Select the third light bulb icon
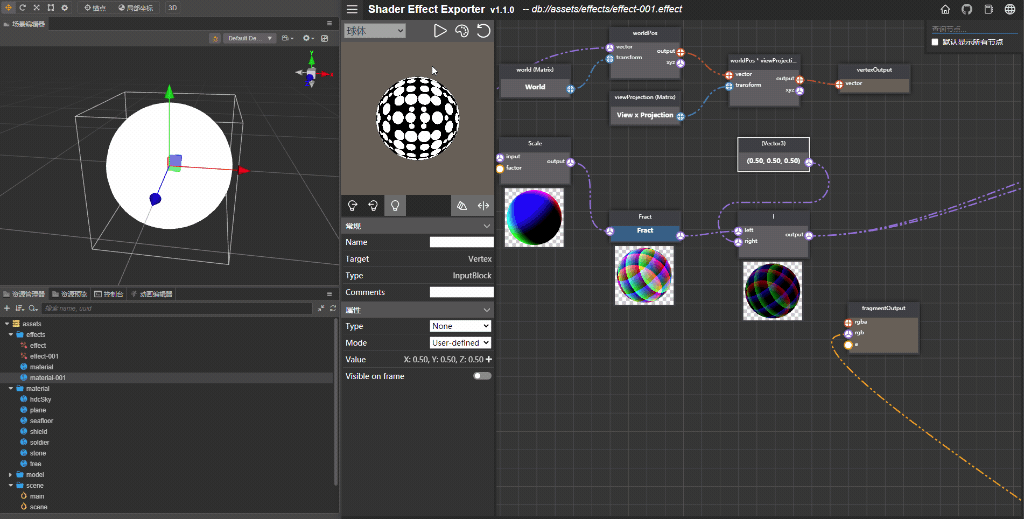This screenshot has width=1024, height=519. click(396, 205)
